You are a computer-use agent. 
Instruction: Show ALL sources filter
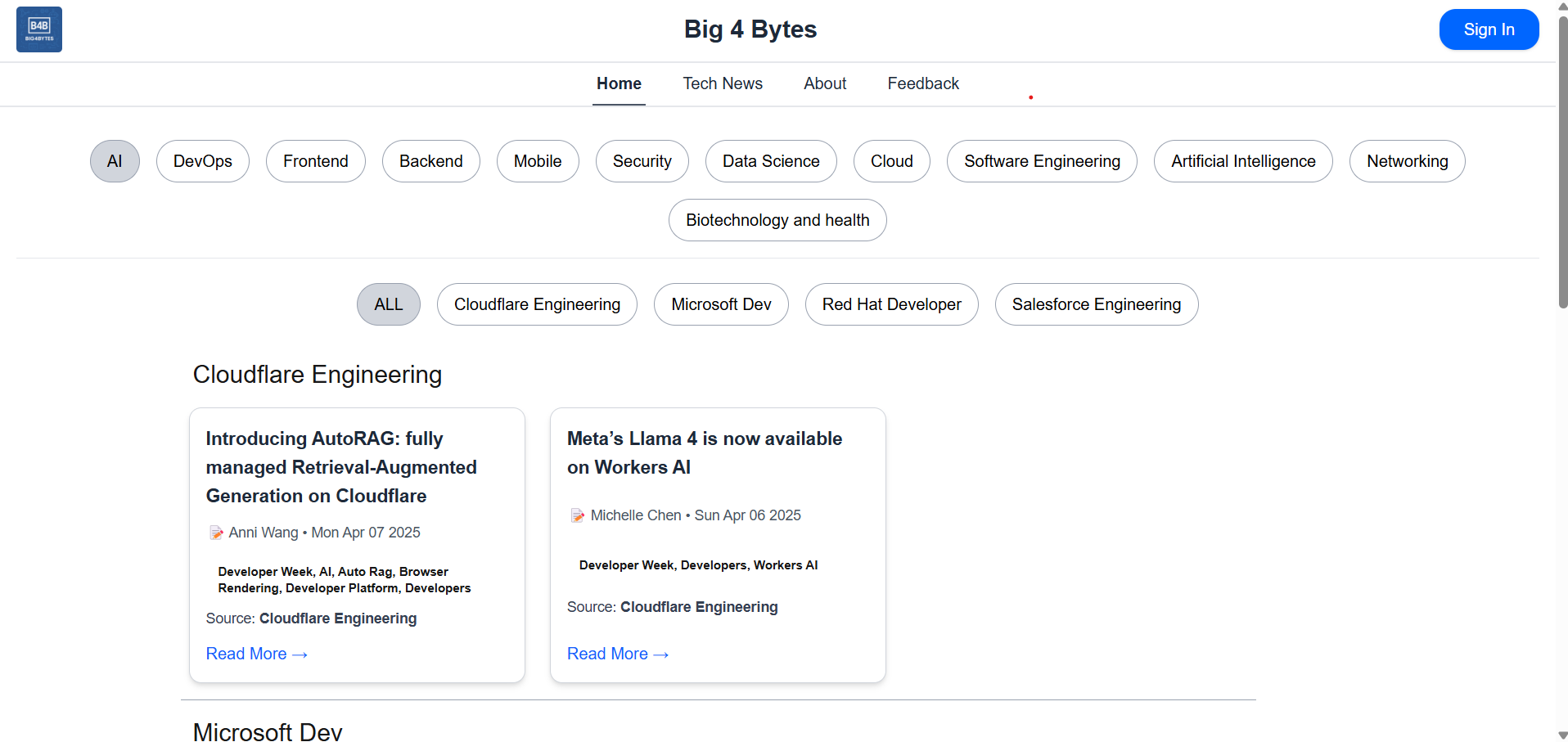click(389, 304)
